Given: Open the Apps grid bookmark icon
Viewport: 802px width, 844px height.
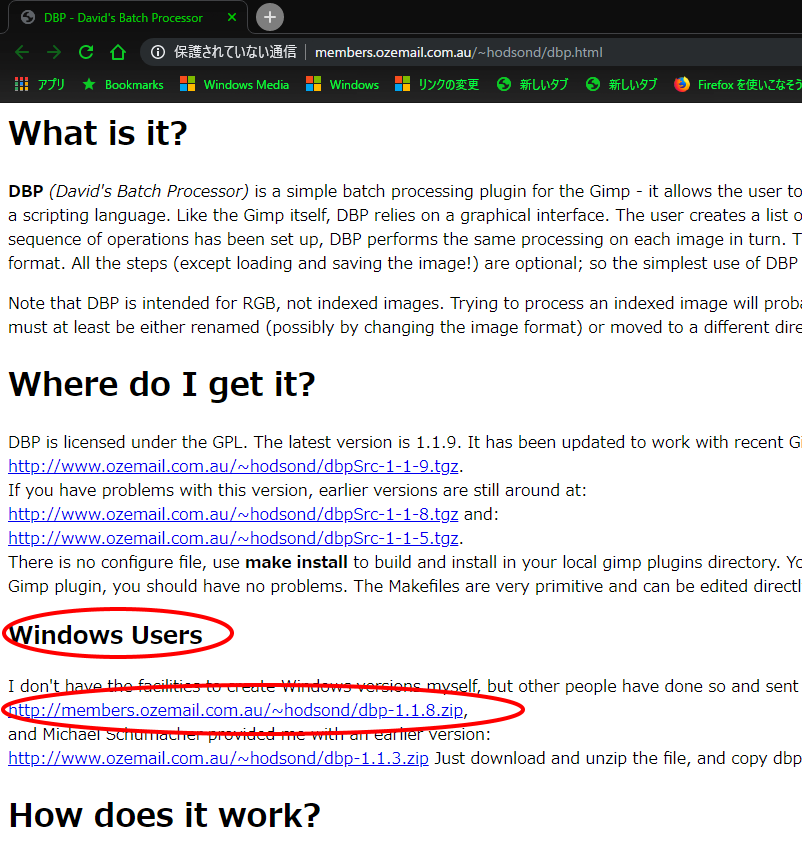Looking at the screenshot, I should [22, 85].
